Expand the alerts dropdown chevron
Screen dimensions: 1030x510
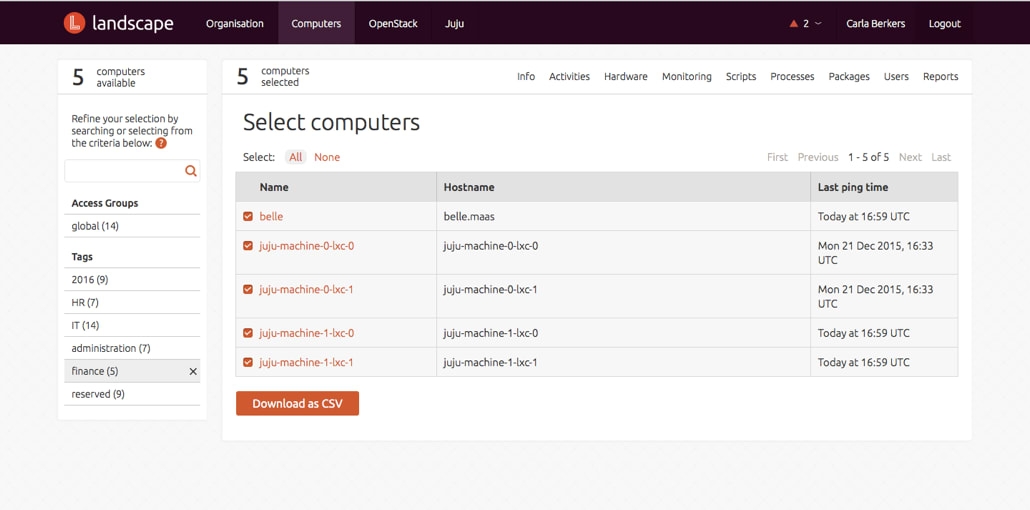(818, 24)
